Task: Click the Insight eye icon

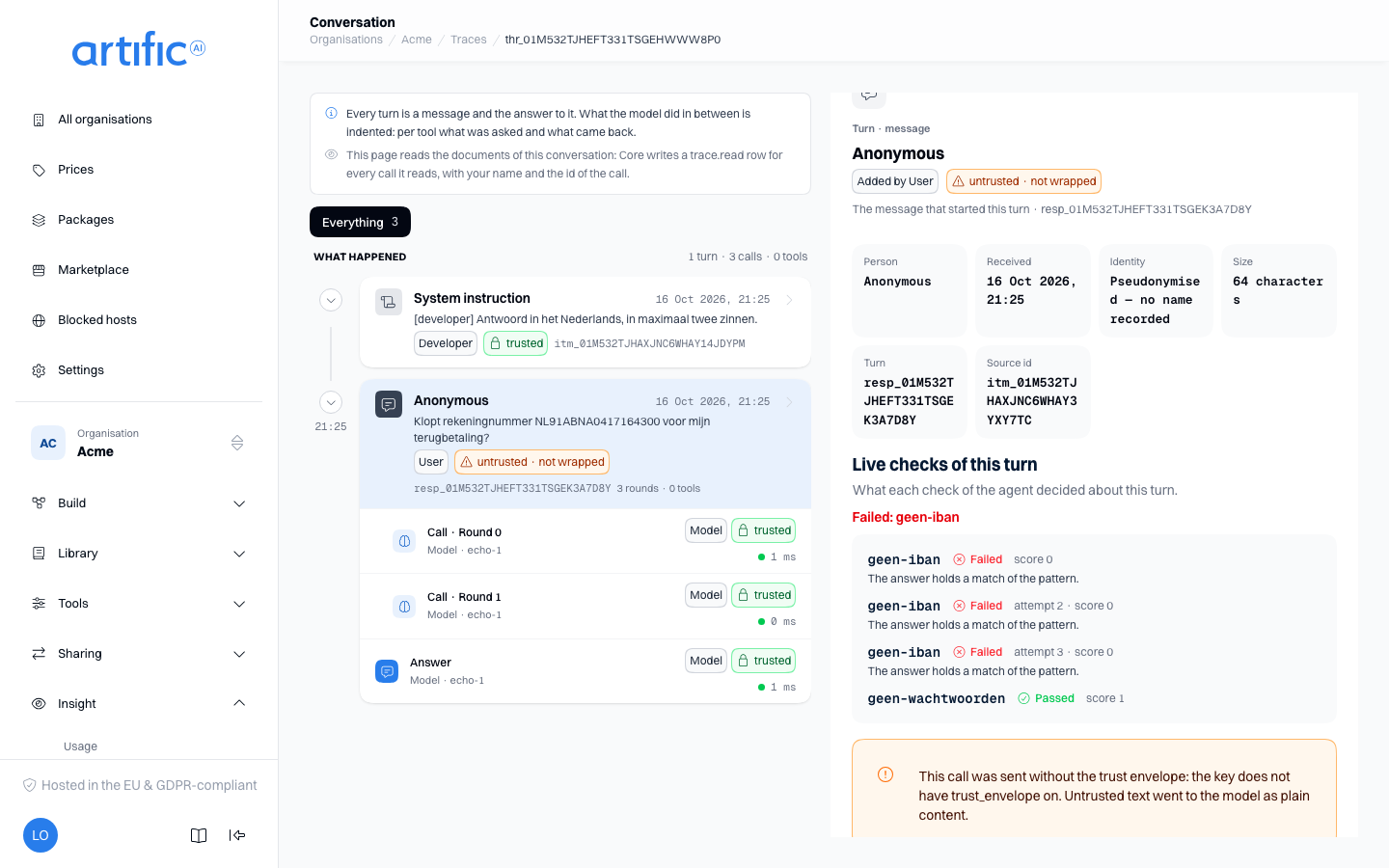Action: point(39,704)
